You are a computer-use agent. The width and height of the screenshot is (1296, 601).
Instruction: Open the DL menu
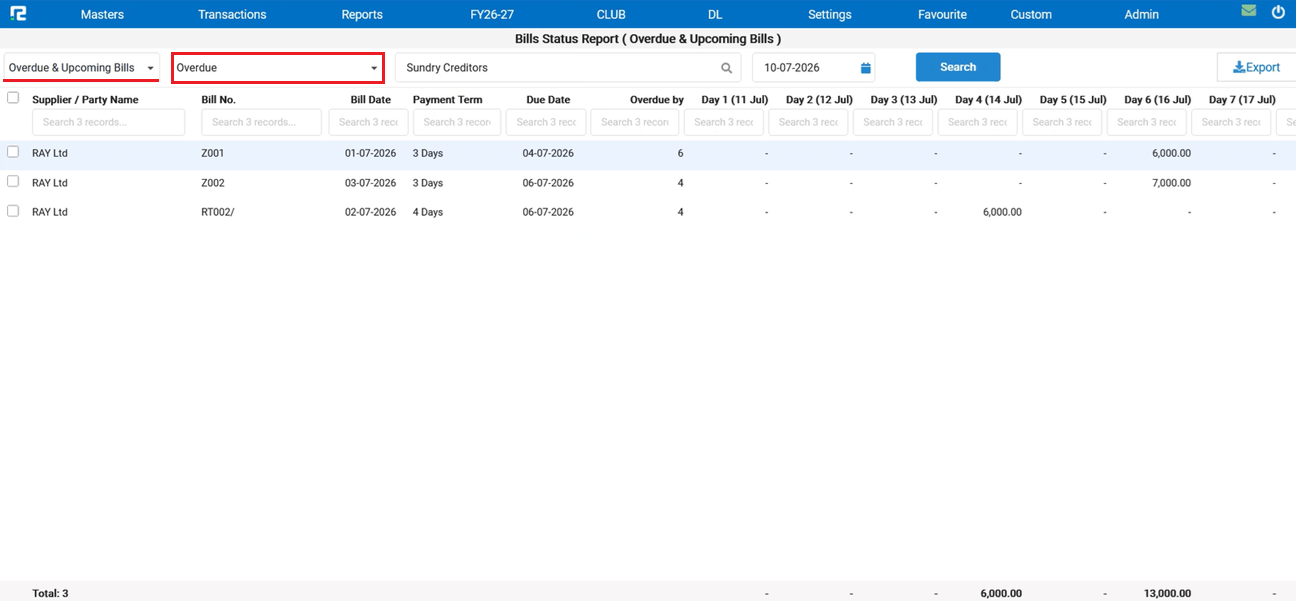pyautogui.click(x=715, y=14)
